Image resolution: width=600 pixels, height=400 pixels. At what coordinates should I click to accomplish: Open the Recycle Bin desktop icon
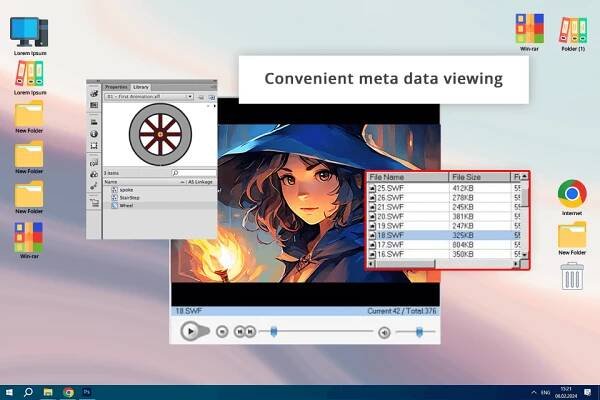click(572, 277)
